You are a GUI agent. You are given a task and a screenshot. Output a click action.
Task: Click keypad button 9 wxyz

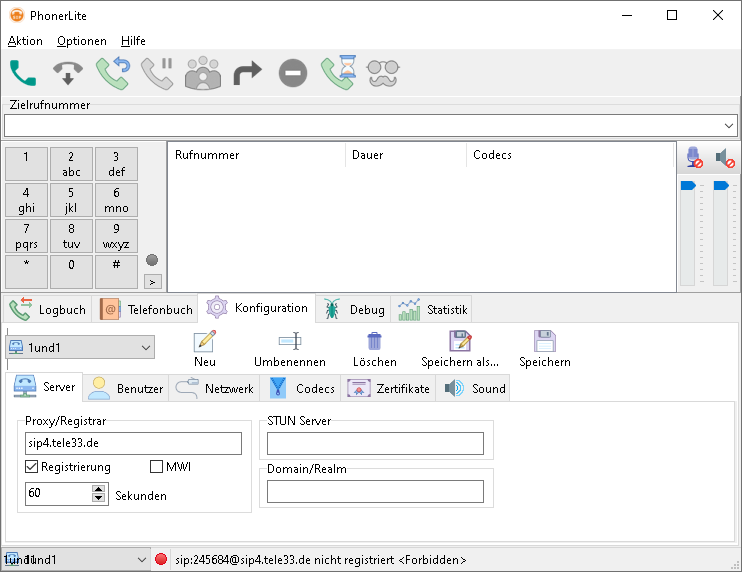pyautogui.click(x=116, y=236)
